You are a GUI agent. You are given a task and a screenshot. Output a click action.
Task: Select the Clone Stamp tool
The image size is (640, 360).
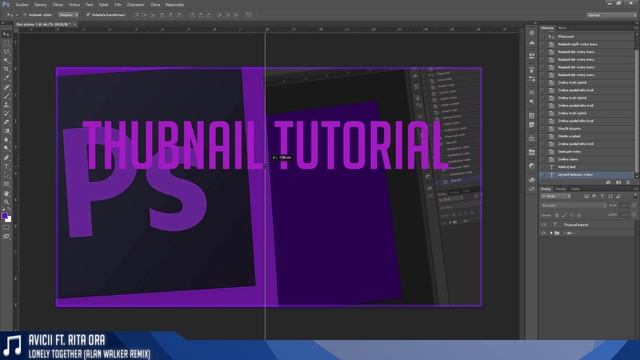pyautogui.click(x=6, y=104)
